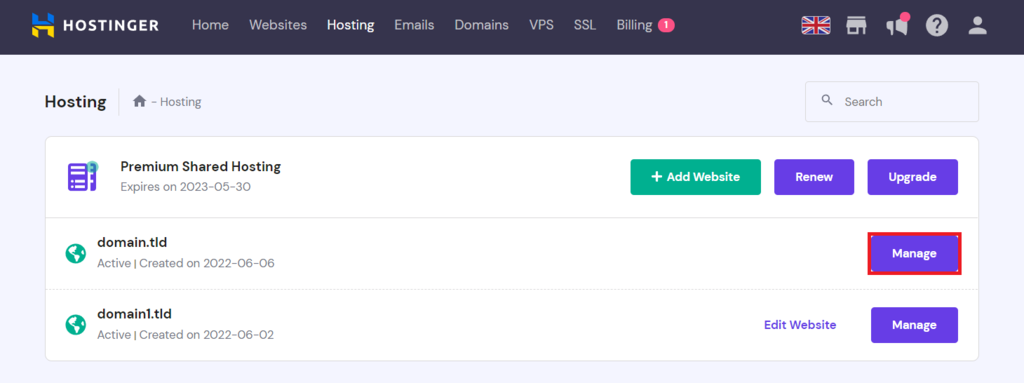Focus the Search input field
1024x383 pixels.
click(x=891, y=101)
